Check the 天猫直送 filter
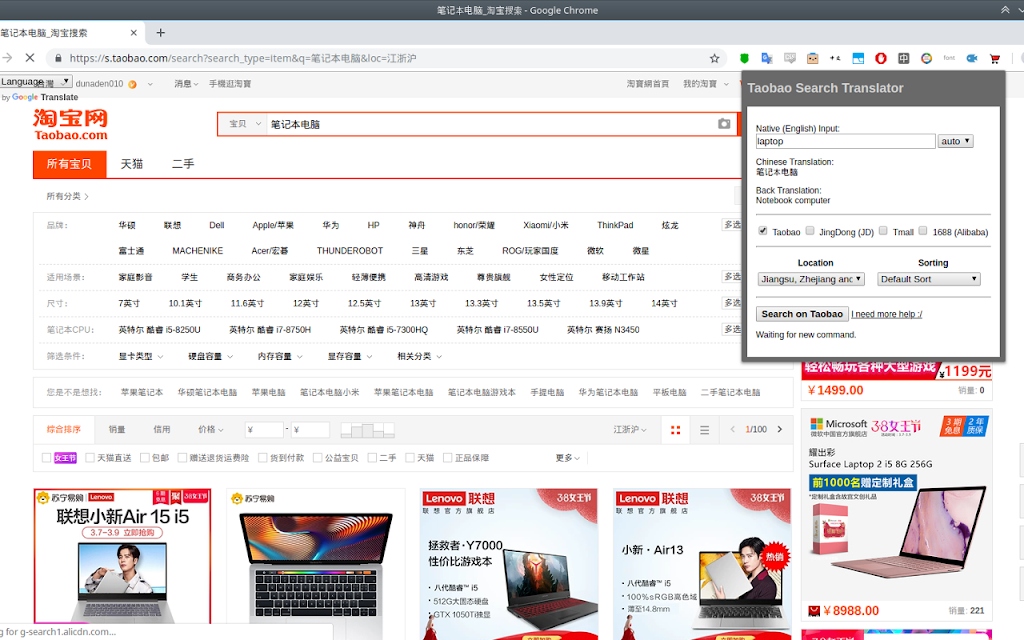This screenshot has width=1024, height=640. click(x=90, y=458)
